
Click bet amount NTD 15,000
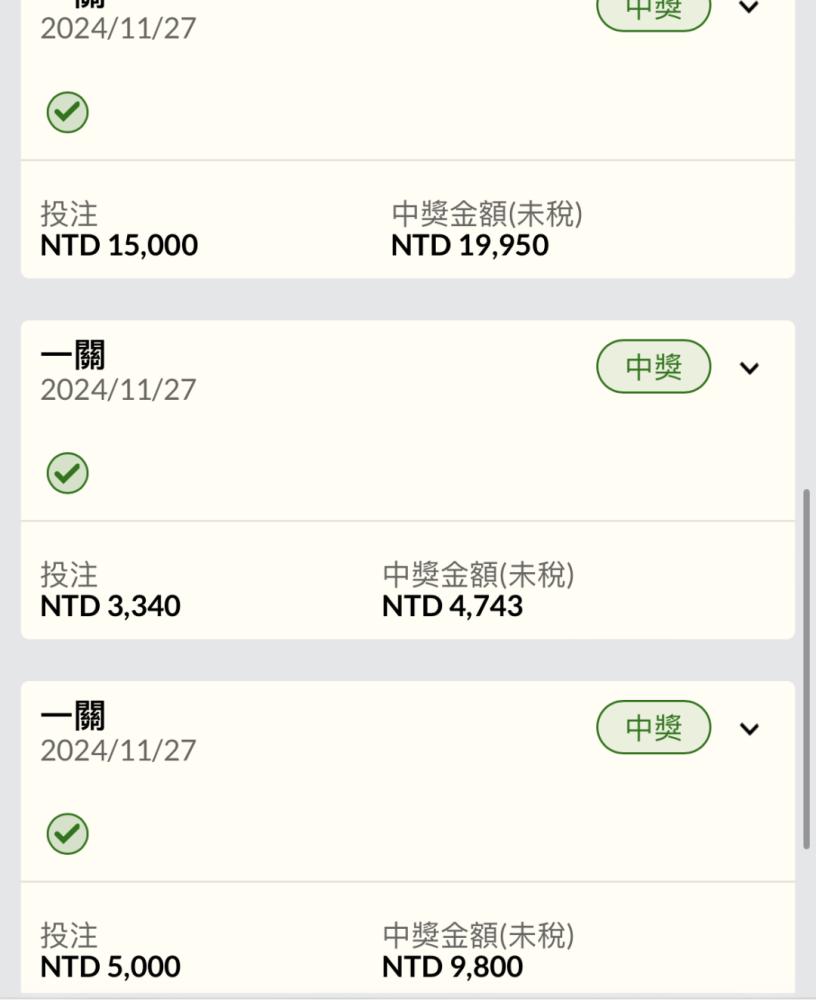point(119,246)
